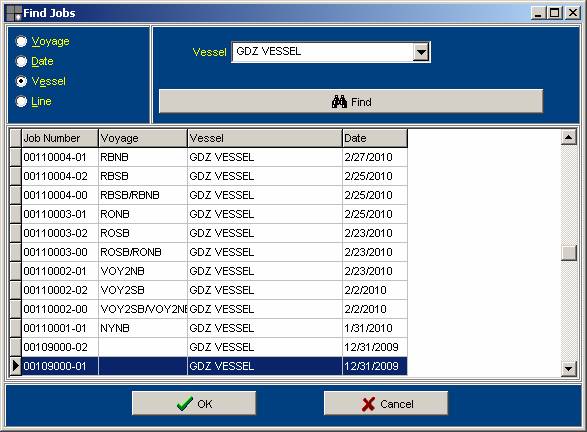Image resolution: width=587 pixels, height=432 pixels.
Task: Select the Date radio option
Action: click(21, 61)
